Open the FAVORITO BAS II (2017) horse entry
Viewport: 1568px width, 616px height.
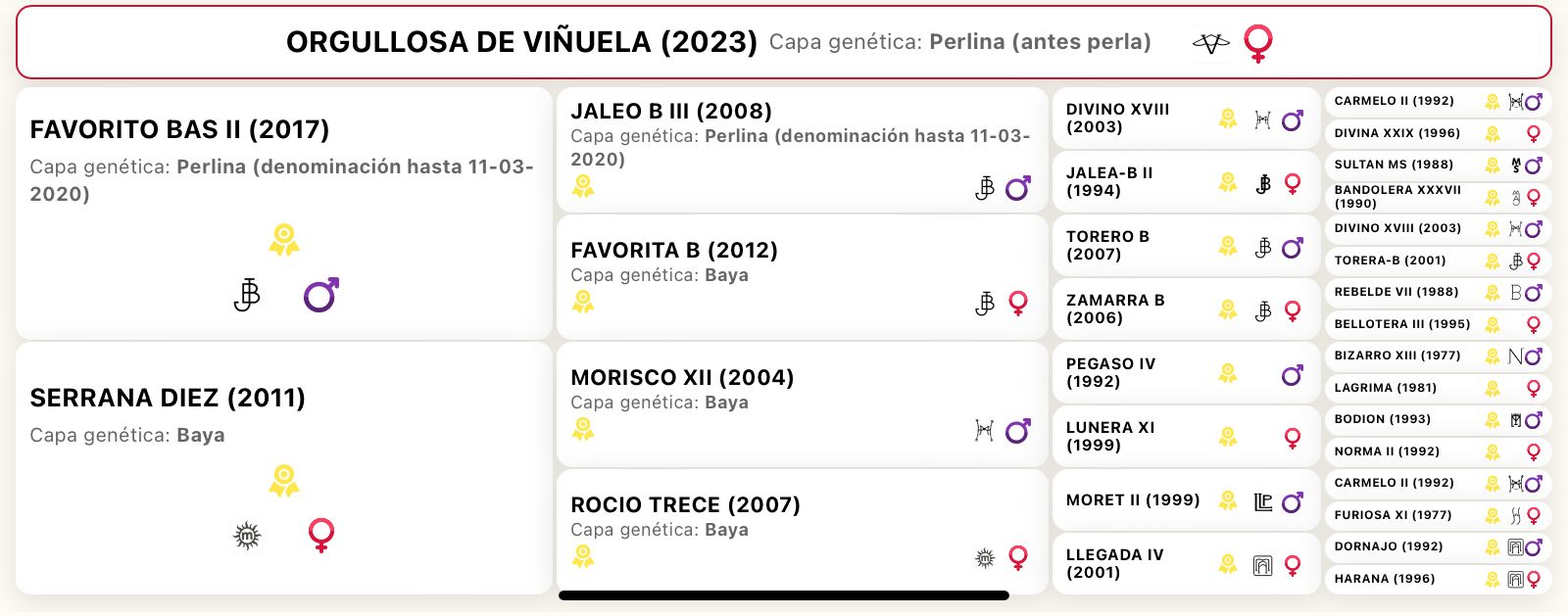(284, 213)
